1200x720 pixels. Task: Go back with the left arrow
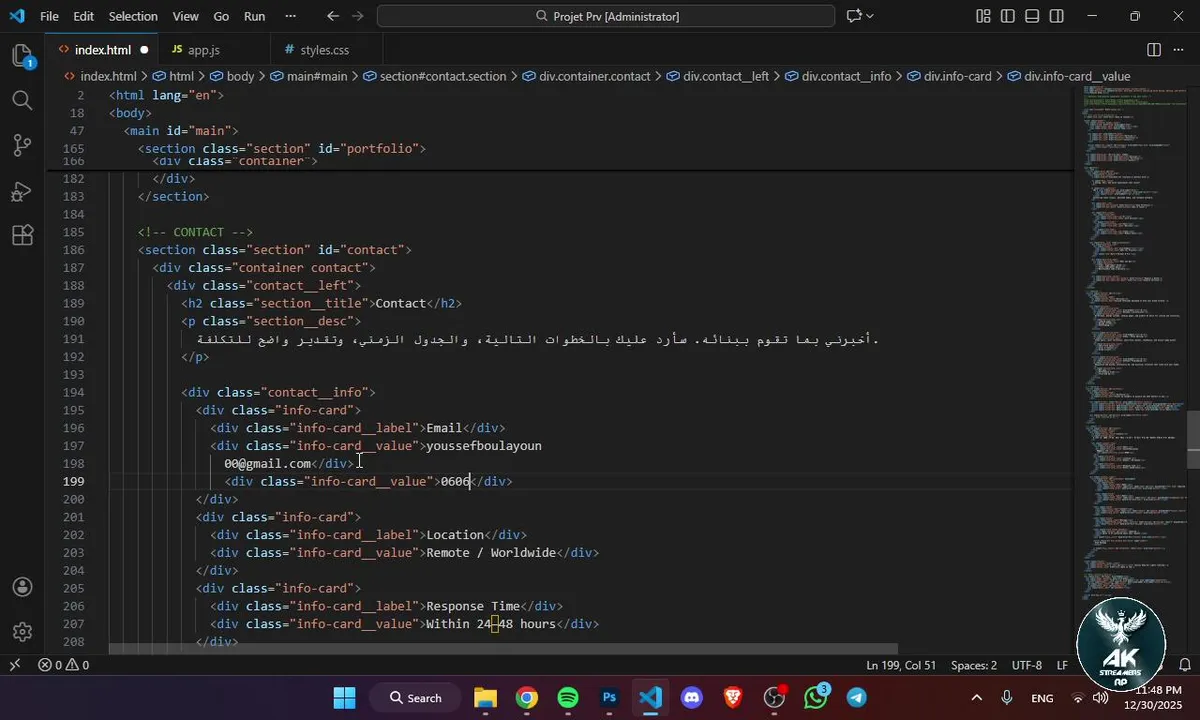pos(333,16)
